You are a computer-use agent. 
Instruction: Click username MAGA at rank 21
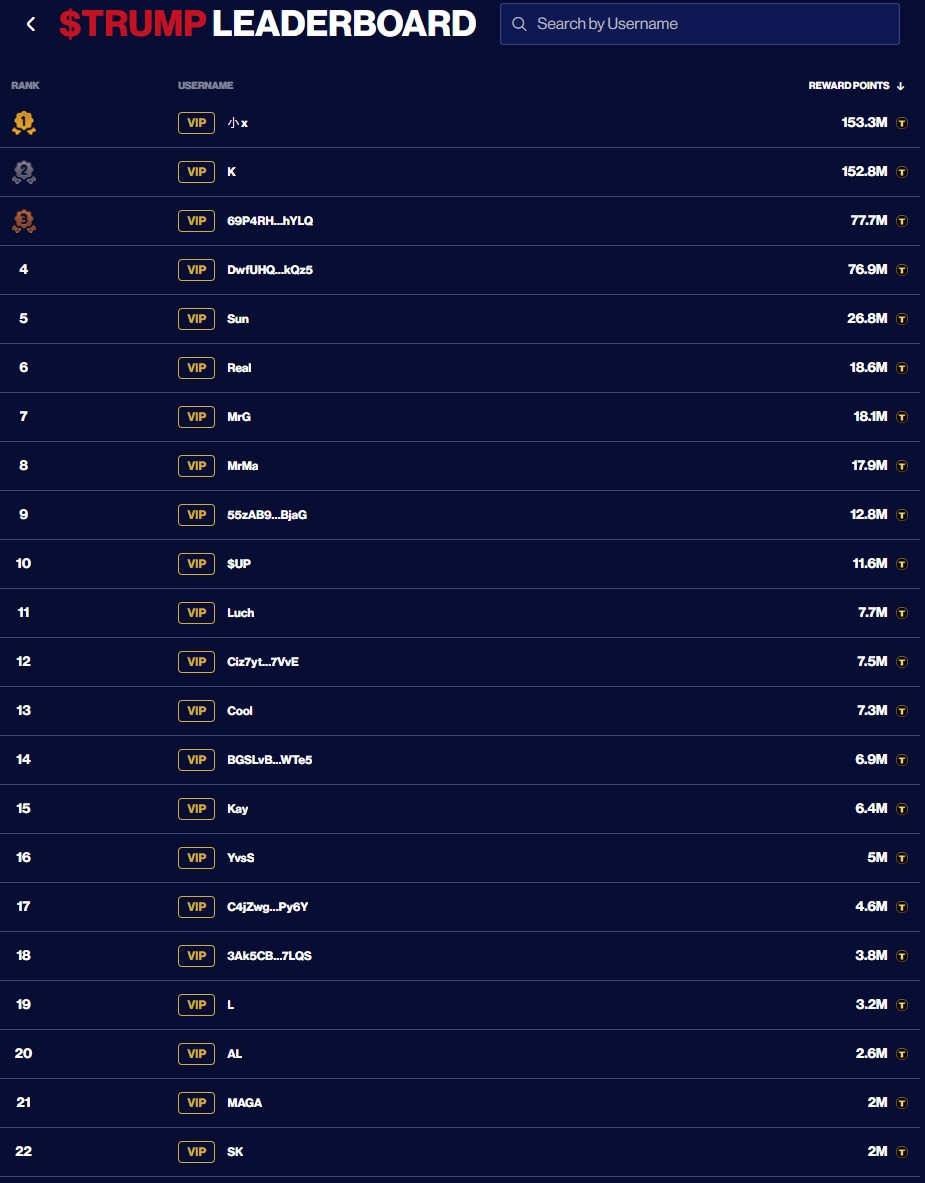click(x=244, y=1103)
